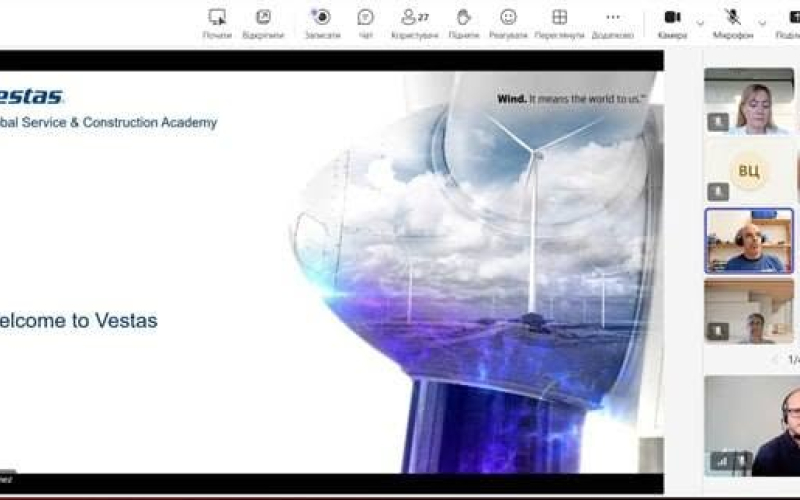Expand the microphone options chevron

click(x=762, y=22)
